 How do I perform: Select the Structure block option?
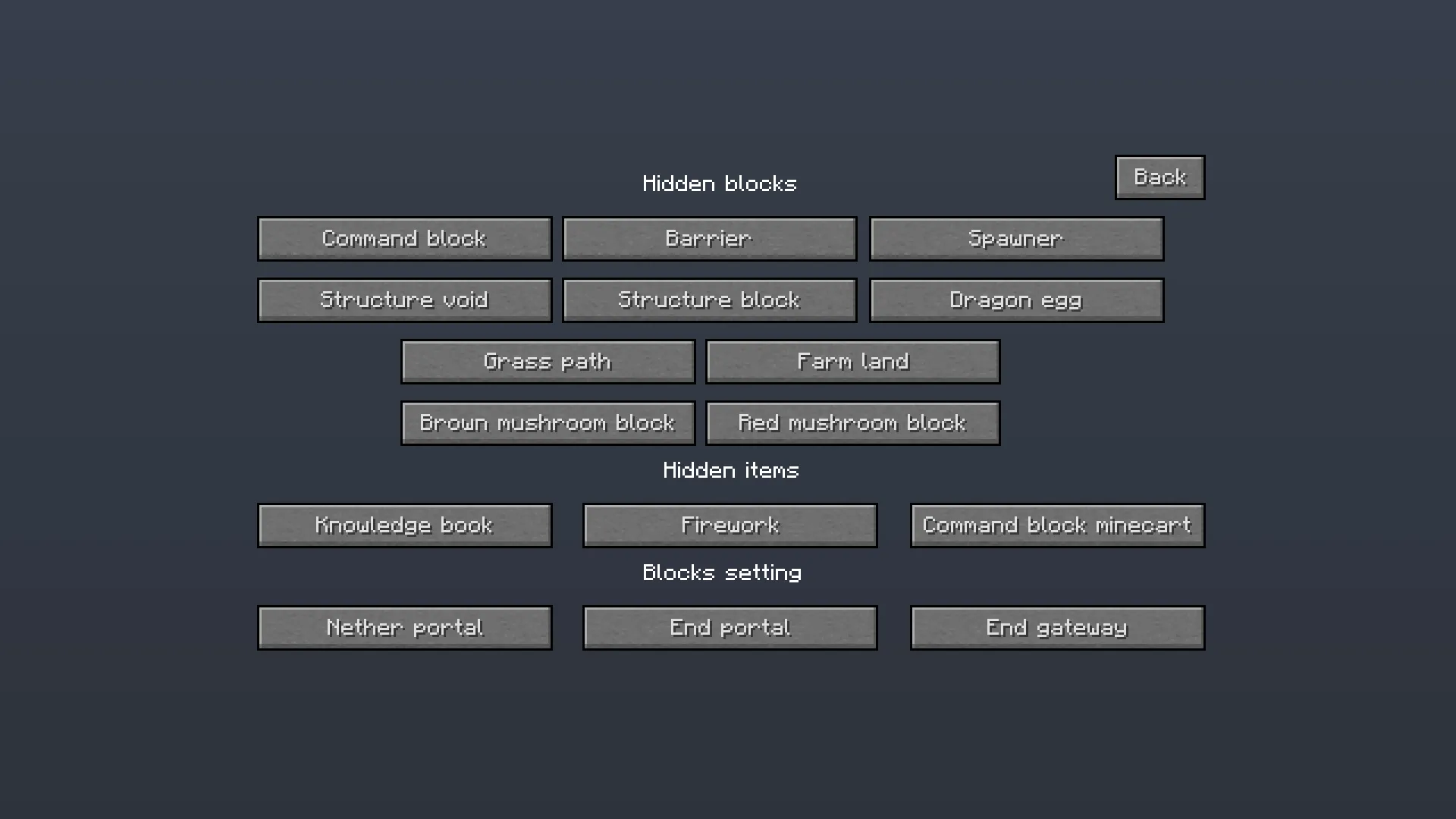coord(708,300)
